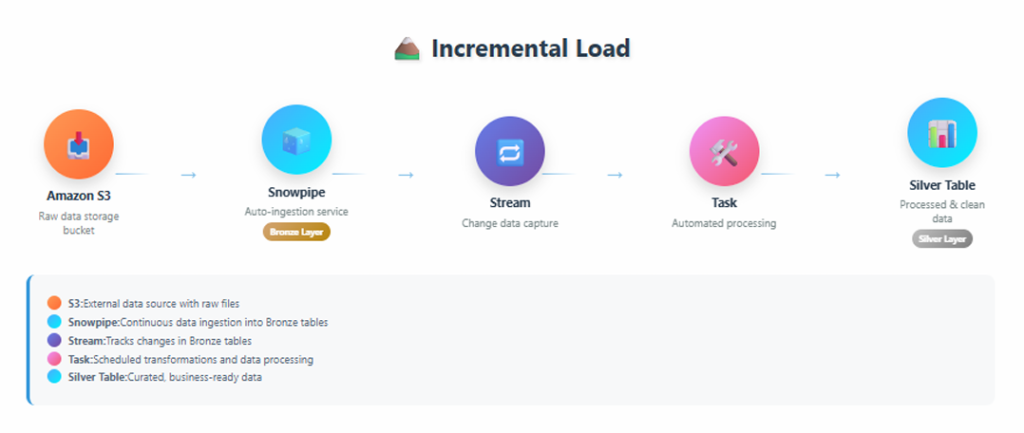Screen dimensions: 1024x433
Task: Click the Task tools icon
Action: click(x=724, y=152)
